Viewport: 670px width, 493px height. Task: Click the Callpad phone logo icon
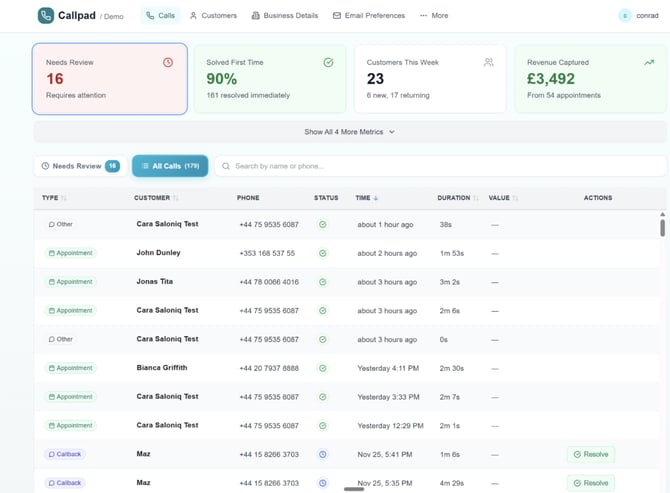coord(46,16)
